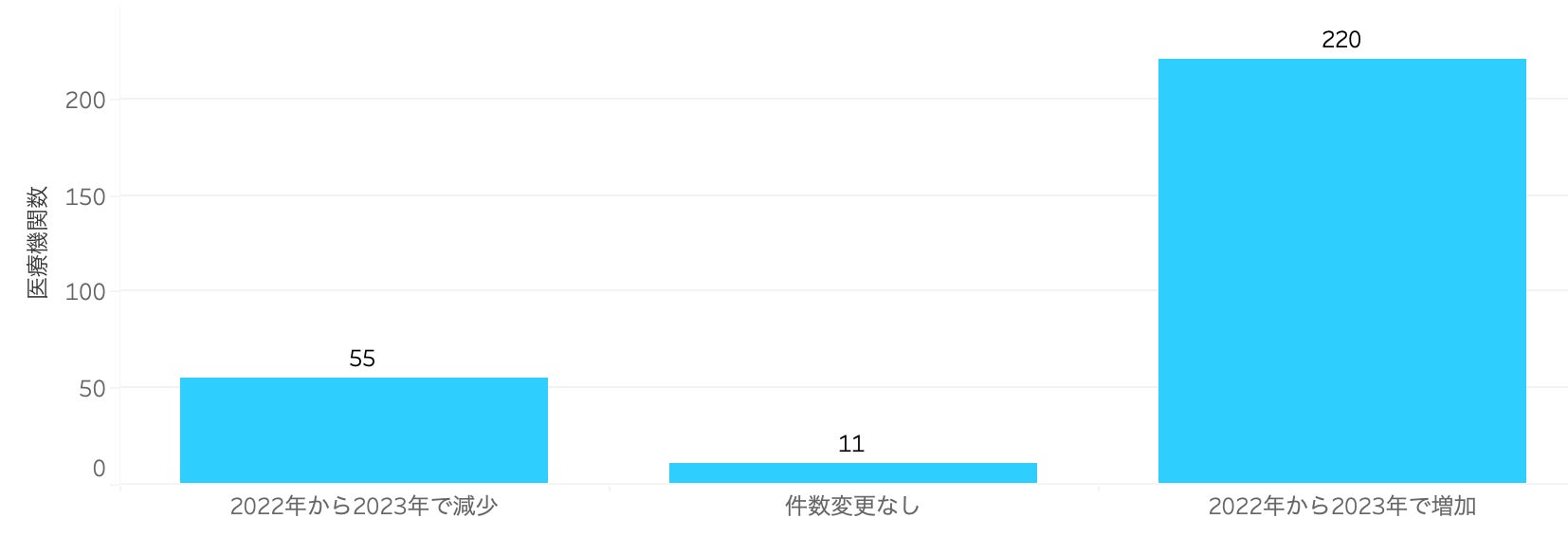Click the 100 tick on y-axis

[x=85, y=292]
